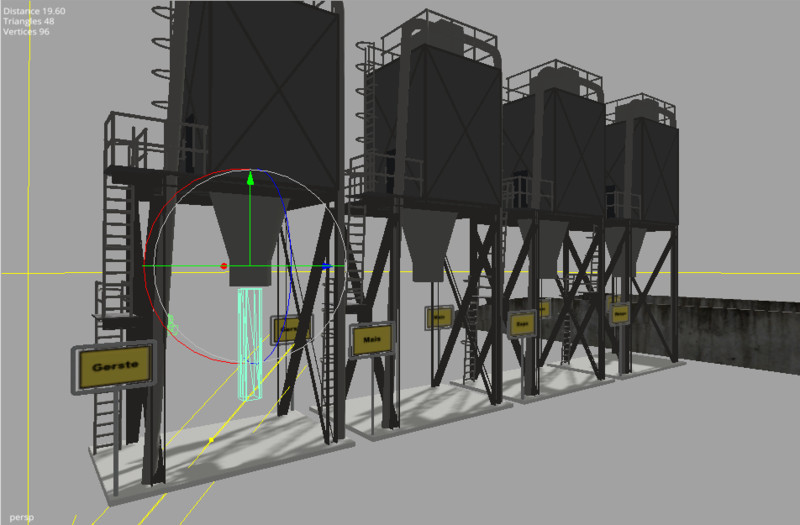This screenshot has height=525, width=800.
Task: Click the yellow point on the diagonal line
Action: point(211,439)
